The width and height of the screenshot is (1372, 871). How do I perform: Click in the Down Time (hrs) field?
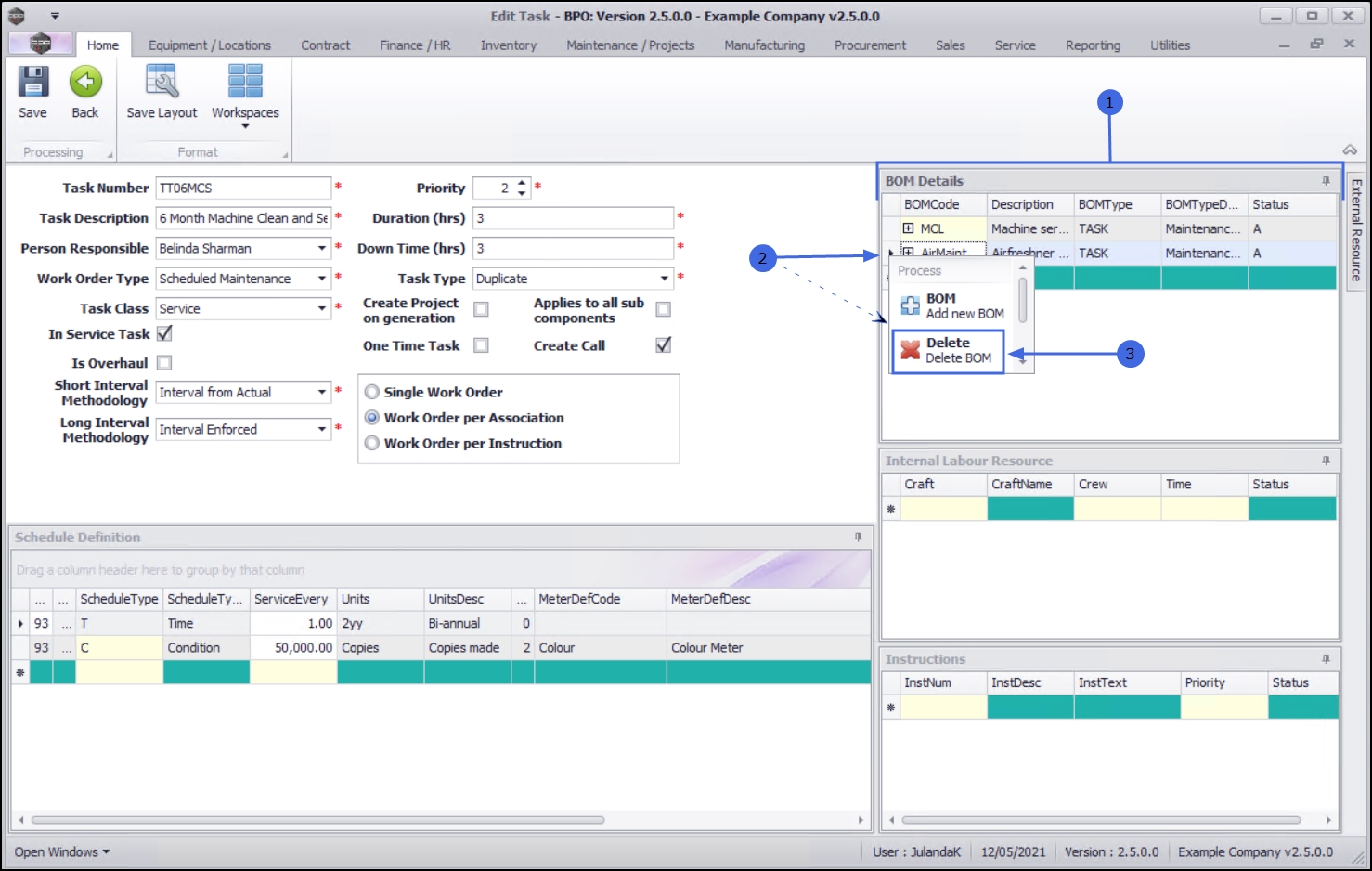click(574, 249)
